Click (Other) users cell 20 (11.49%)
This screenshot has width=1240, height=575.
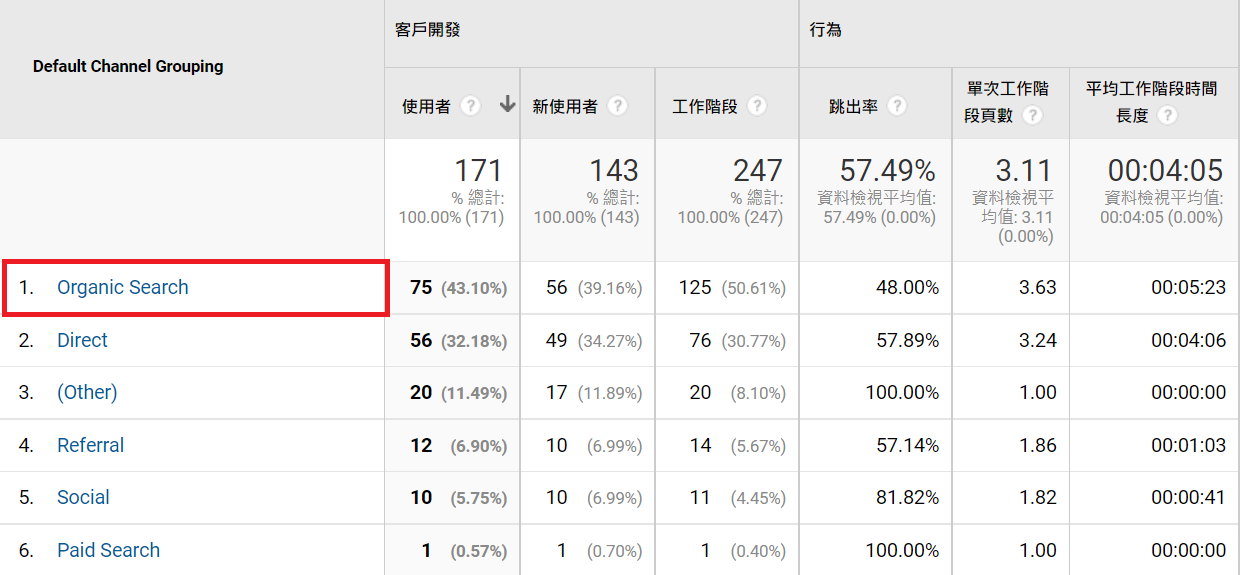click(458, 393)
